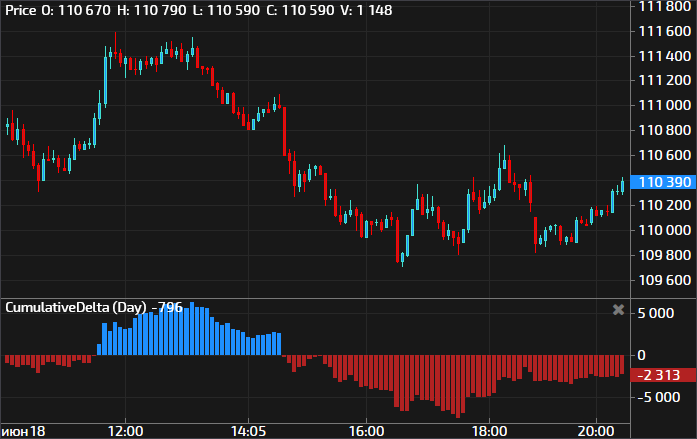Click the open value O: 110 670
The height and width of the screenshot is (439, 697).
pyautogui.click(x=78, y=10)
